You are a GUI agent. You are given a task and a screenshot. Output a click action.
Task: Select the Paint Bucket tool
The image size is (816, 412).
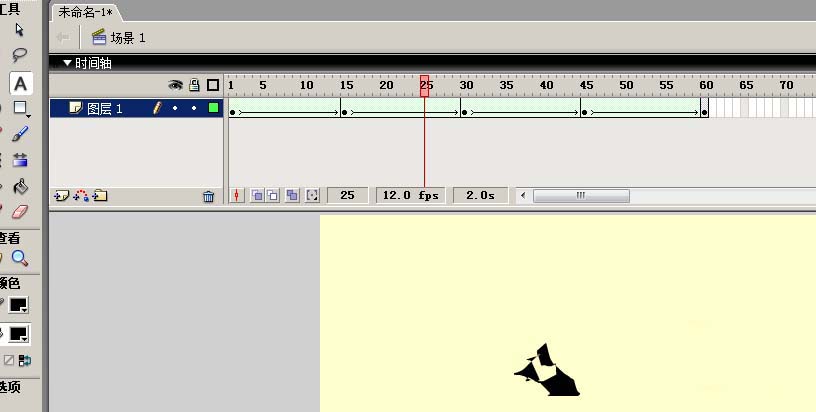tap(20, 186)
